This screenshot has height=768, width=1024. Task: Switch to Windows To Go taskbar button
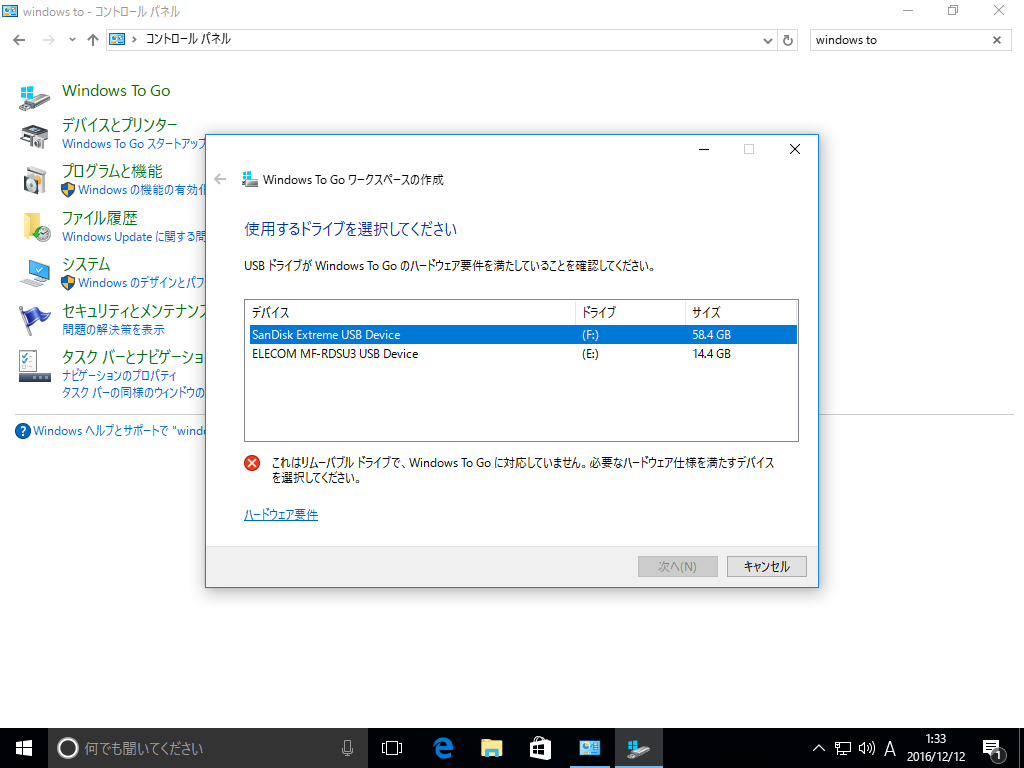pos(639,748)
